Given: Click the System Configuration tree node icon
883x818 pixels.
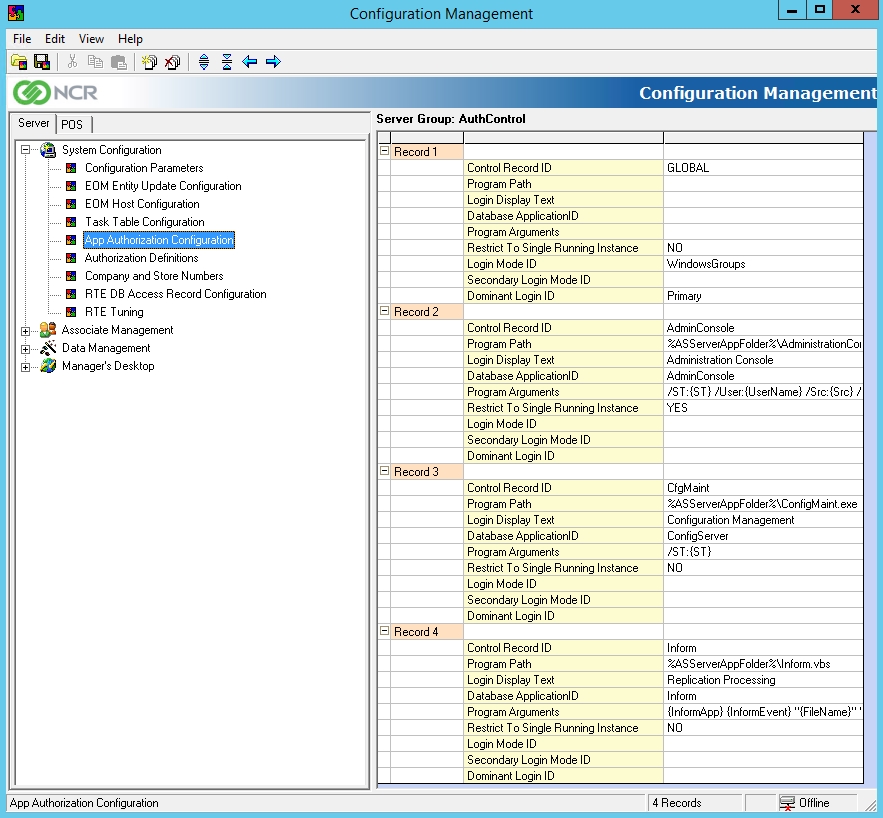Looking at the screenshot, I should [x=48, y=150].
